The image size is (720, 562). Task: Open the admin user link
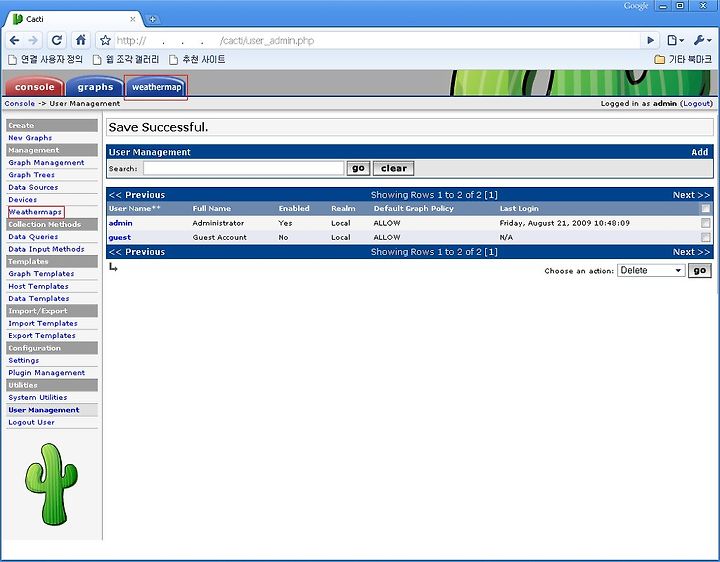coord(121,223)
